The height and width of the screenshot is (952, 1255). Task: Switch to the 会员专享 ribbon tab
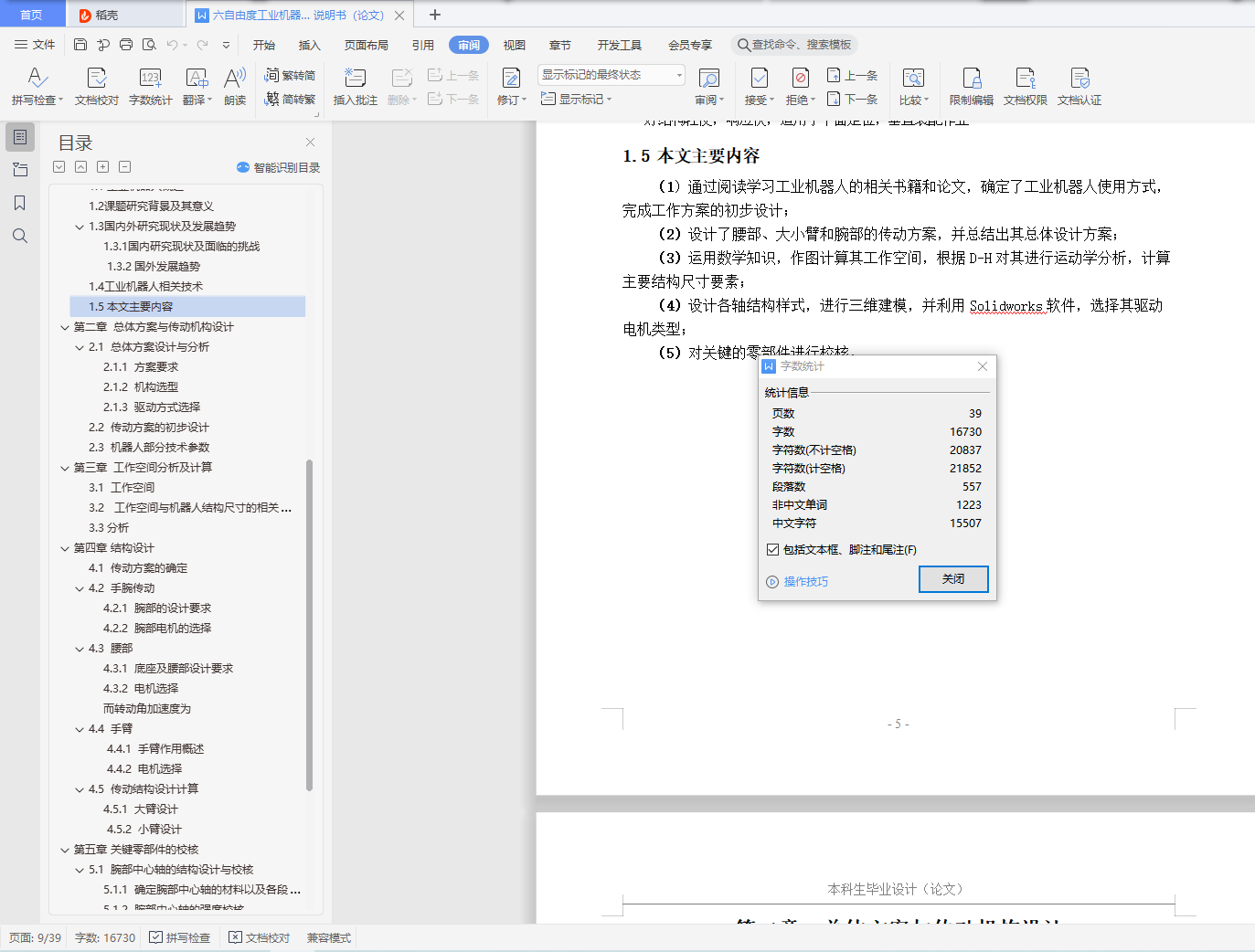(x=690, y=45)
